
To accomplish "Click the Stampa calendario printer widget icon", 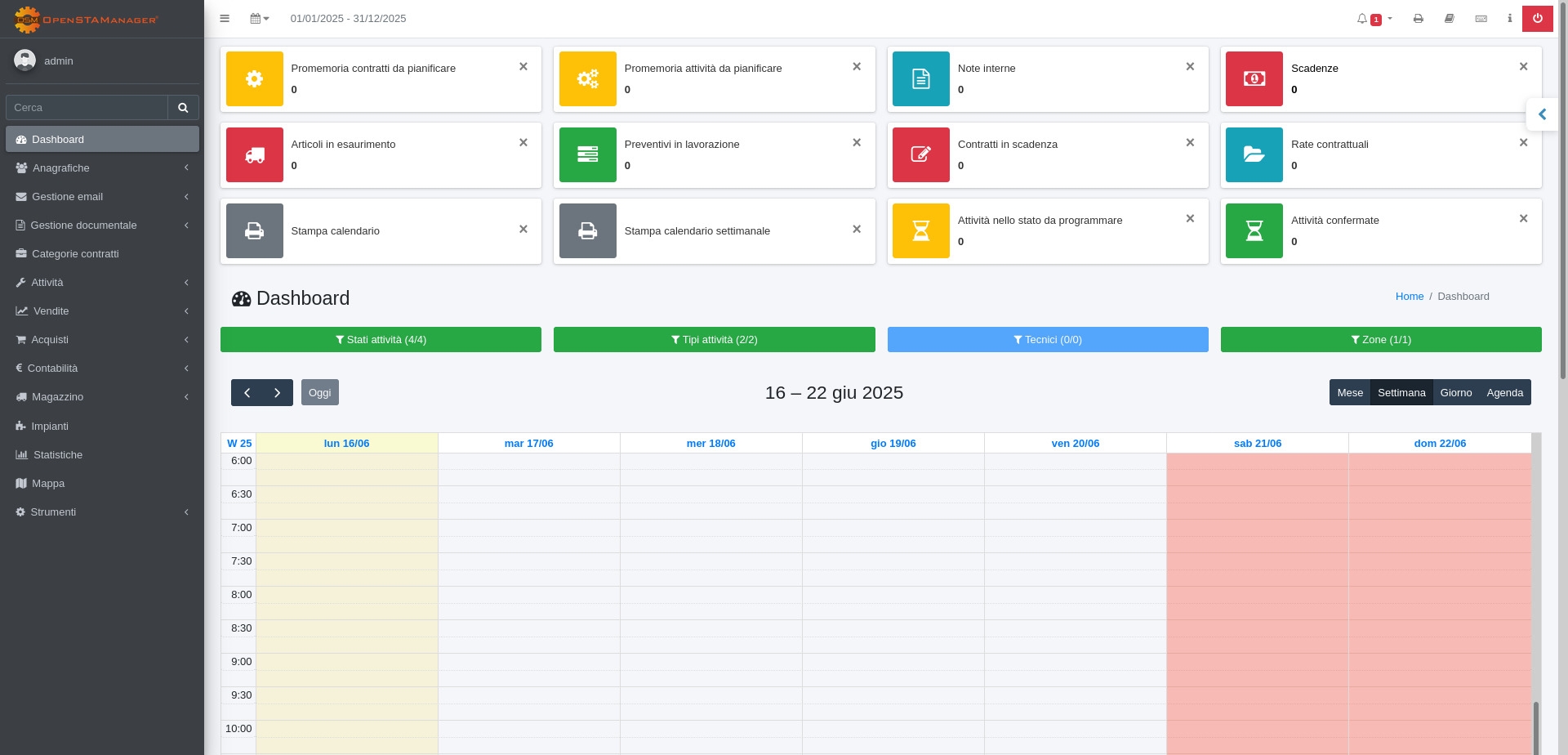I will [255, 231].
